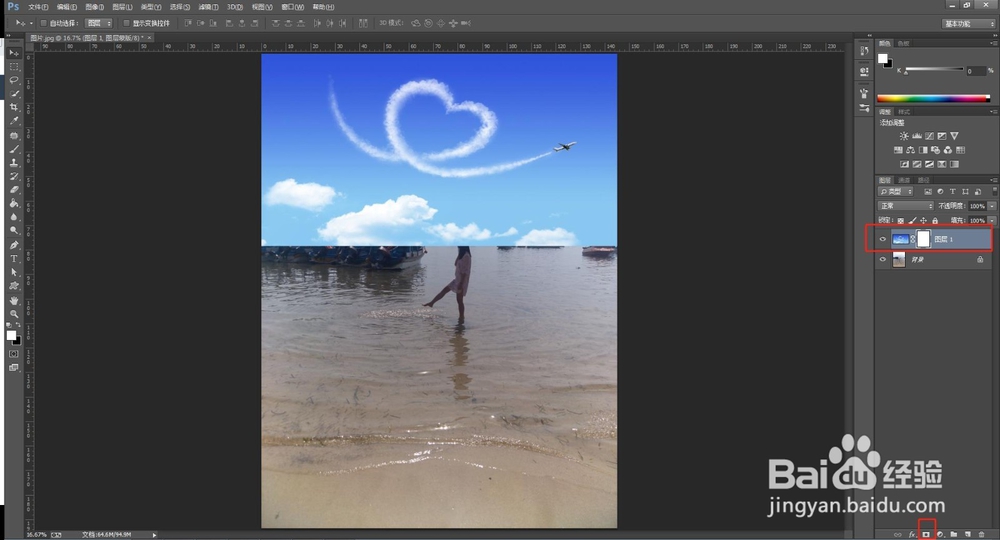The image size is (1000, 540).
Task: Enable Auto-Select checkbox in options bar
Action: click(43, 23)
